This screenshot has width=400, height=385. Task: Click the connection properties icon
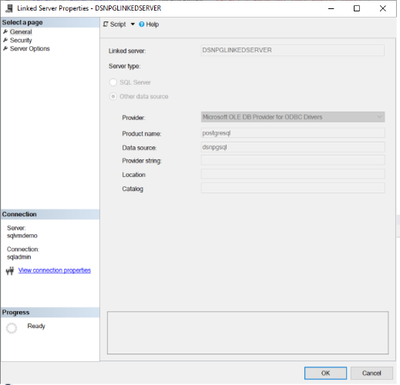(x=10, y=271)
